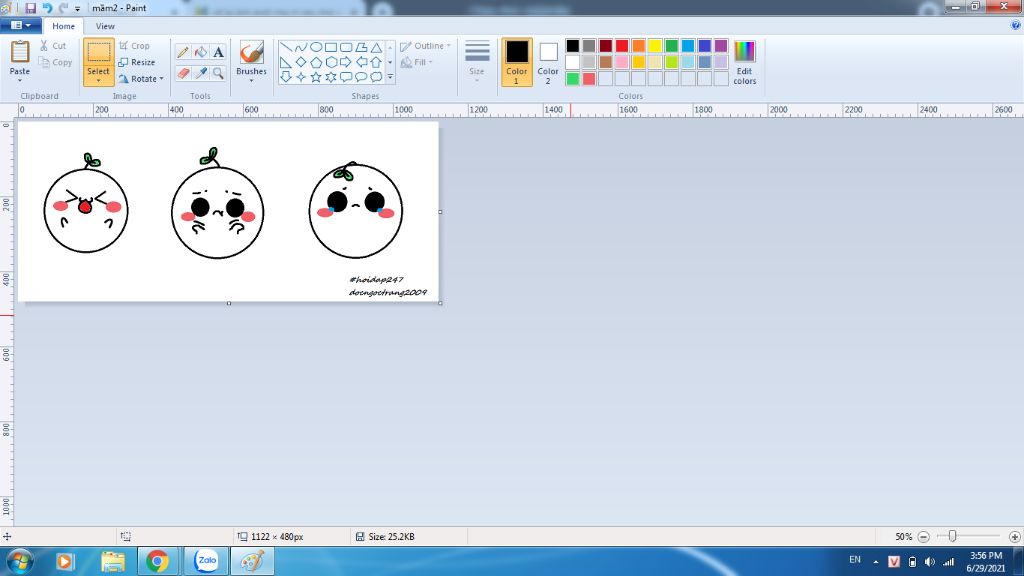Choose the straight Line shape
This screenshot has height=576, width=1024.
(x=285, y=47)
